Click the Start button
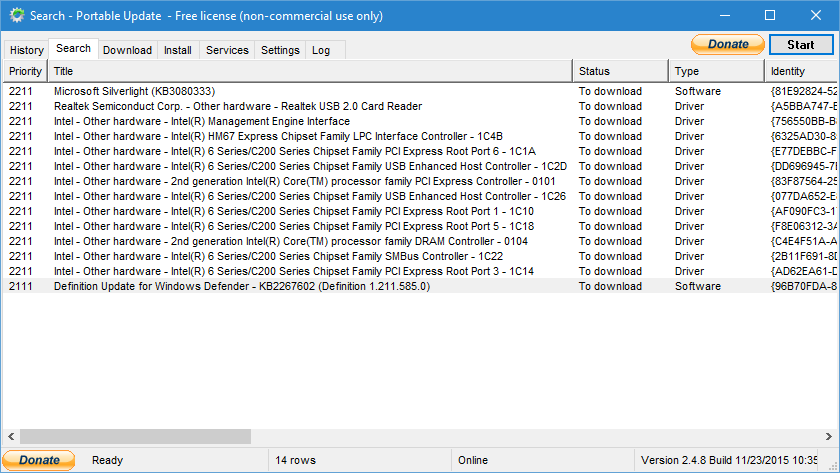840x473 pixels. tap(800, 45)
